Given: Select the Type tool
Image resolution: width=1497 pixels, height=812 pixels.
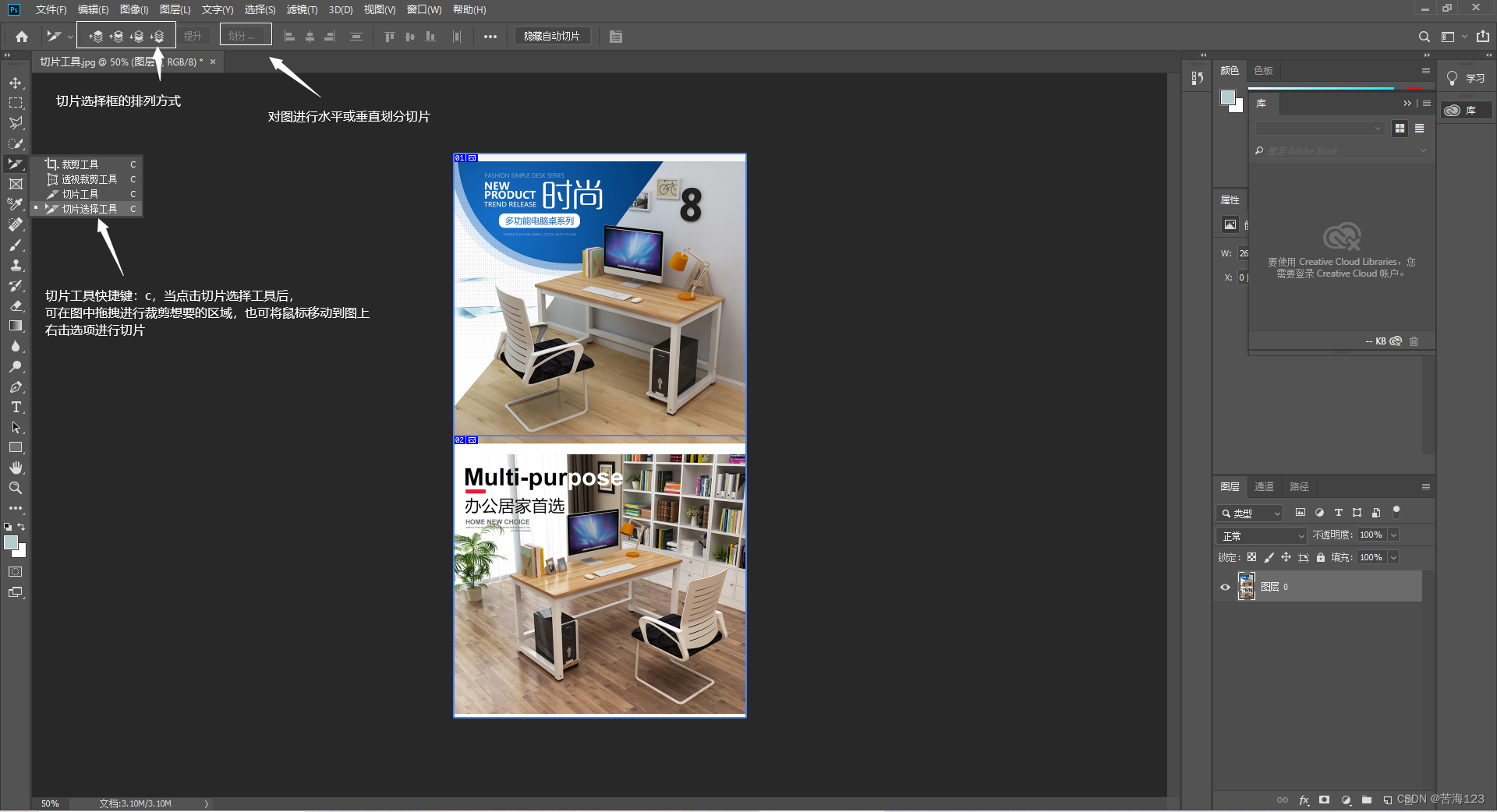Looking at the screenshot, I should (16, 408).
